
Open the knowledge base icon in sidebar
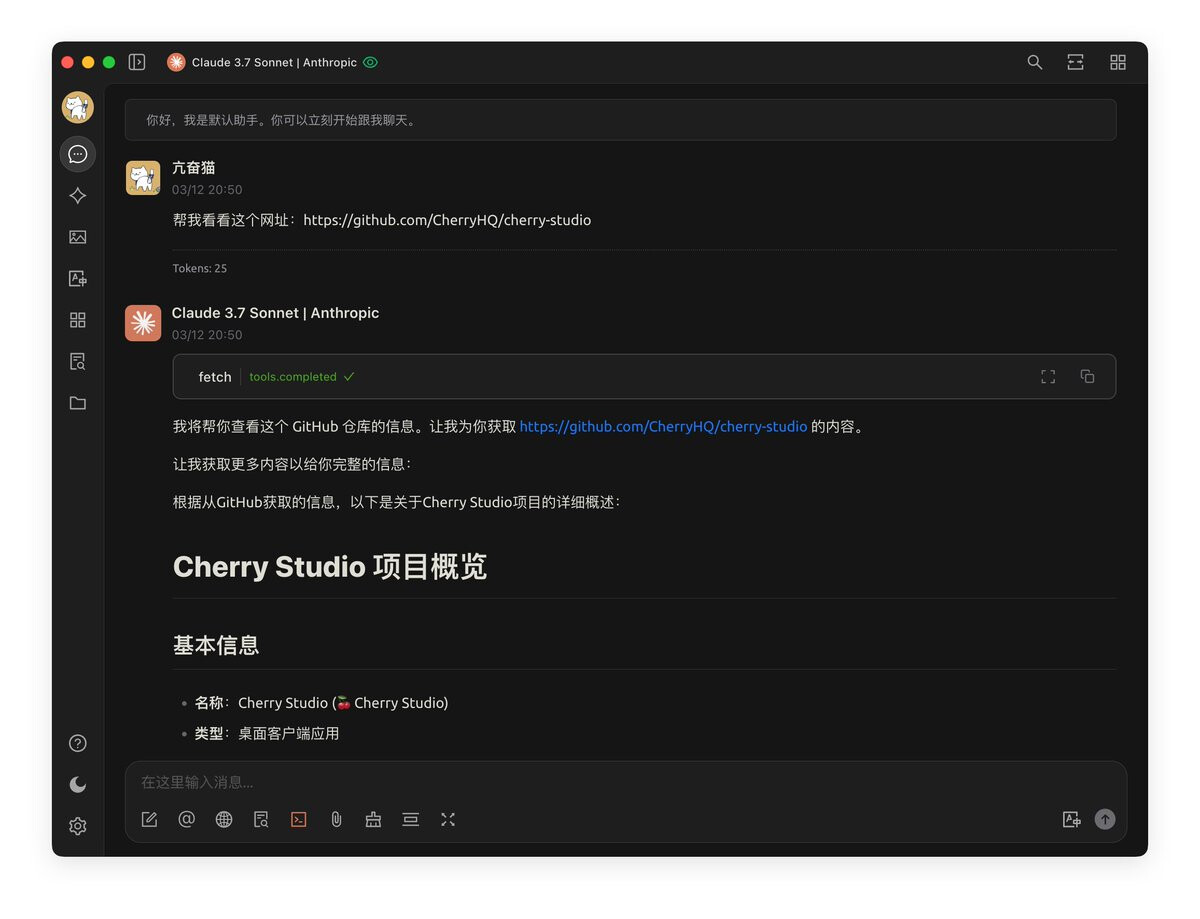click(78, 362)
